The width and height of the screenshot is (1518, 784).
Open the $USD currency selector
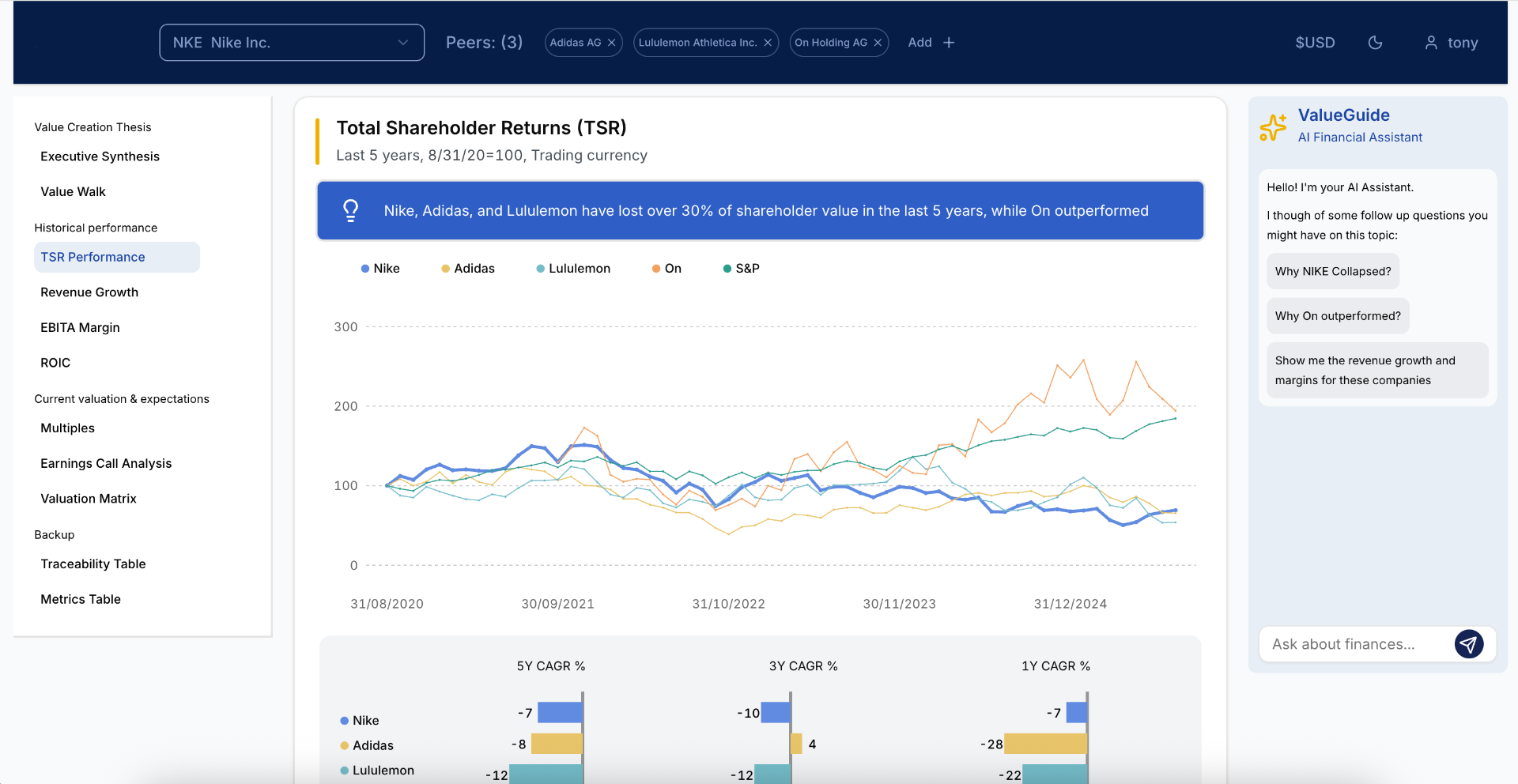point(1314,43)
